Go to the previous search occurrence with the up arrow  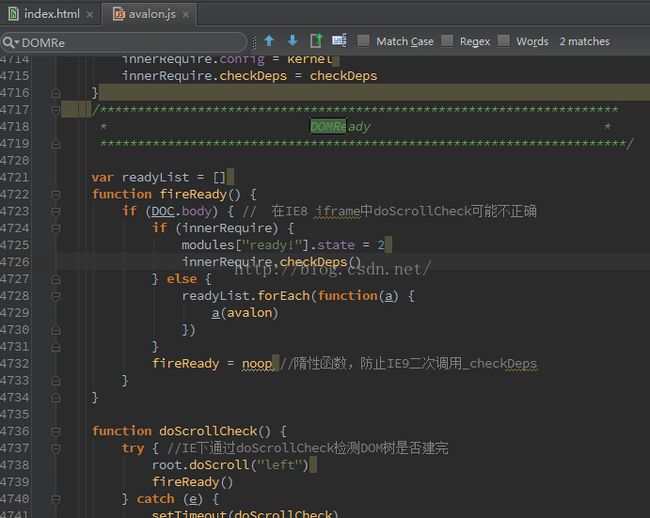point(269,41)
